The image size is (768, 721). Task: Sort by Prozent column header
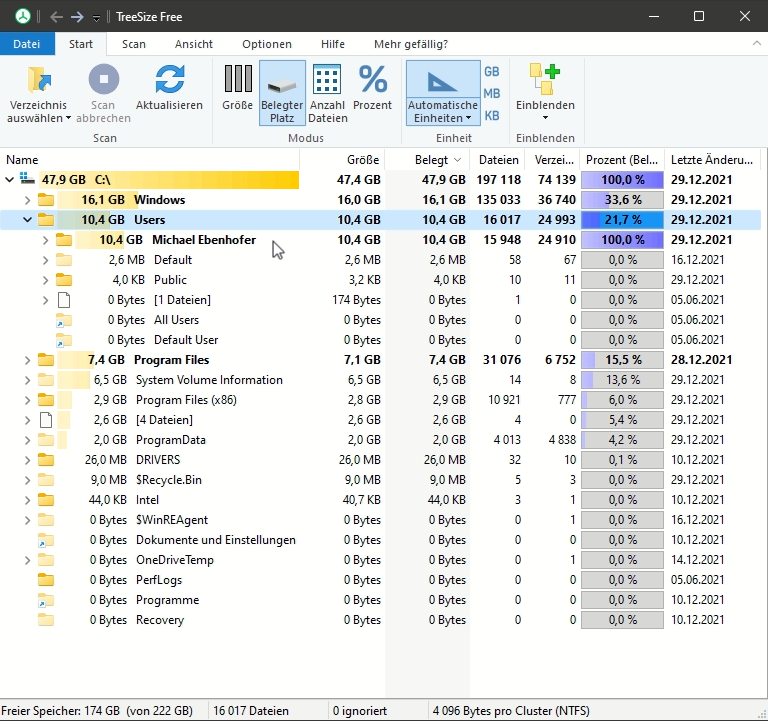pyautogui.click(x=622, y=160)
